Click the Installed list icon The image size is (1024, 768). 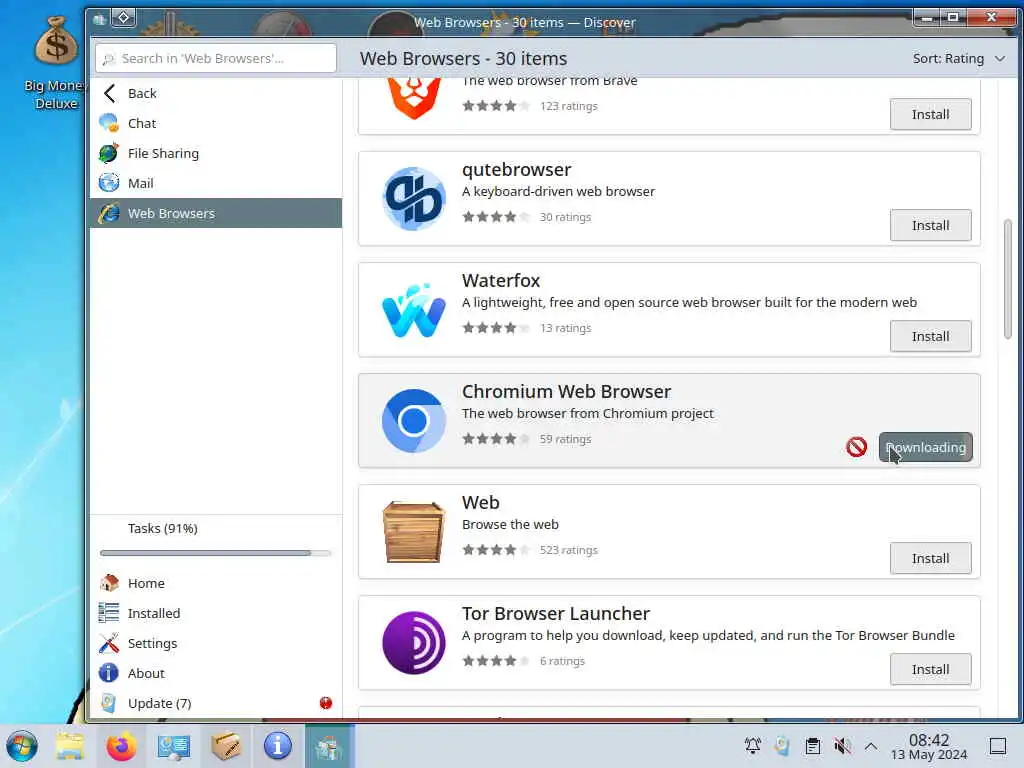tap(109, 613)
